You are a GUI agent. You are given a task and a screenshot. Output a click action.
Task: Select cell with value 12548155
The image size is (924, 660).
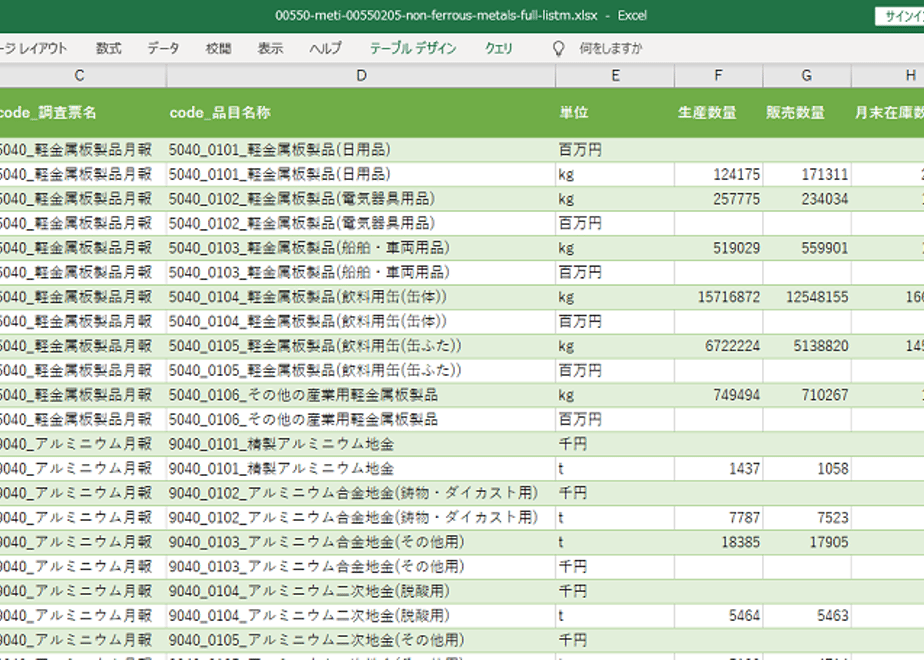807,297
